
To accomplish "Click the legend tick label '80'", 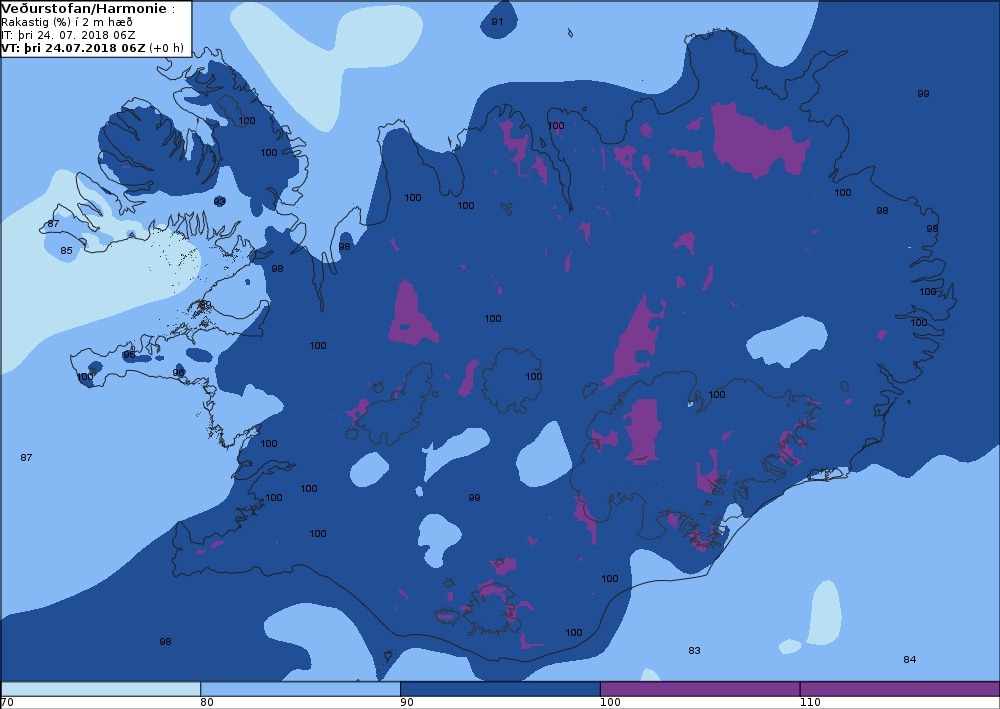I will [x=207, y=703].
